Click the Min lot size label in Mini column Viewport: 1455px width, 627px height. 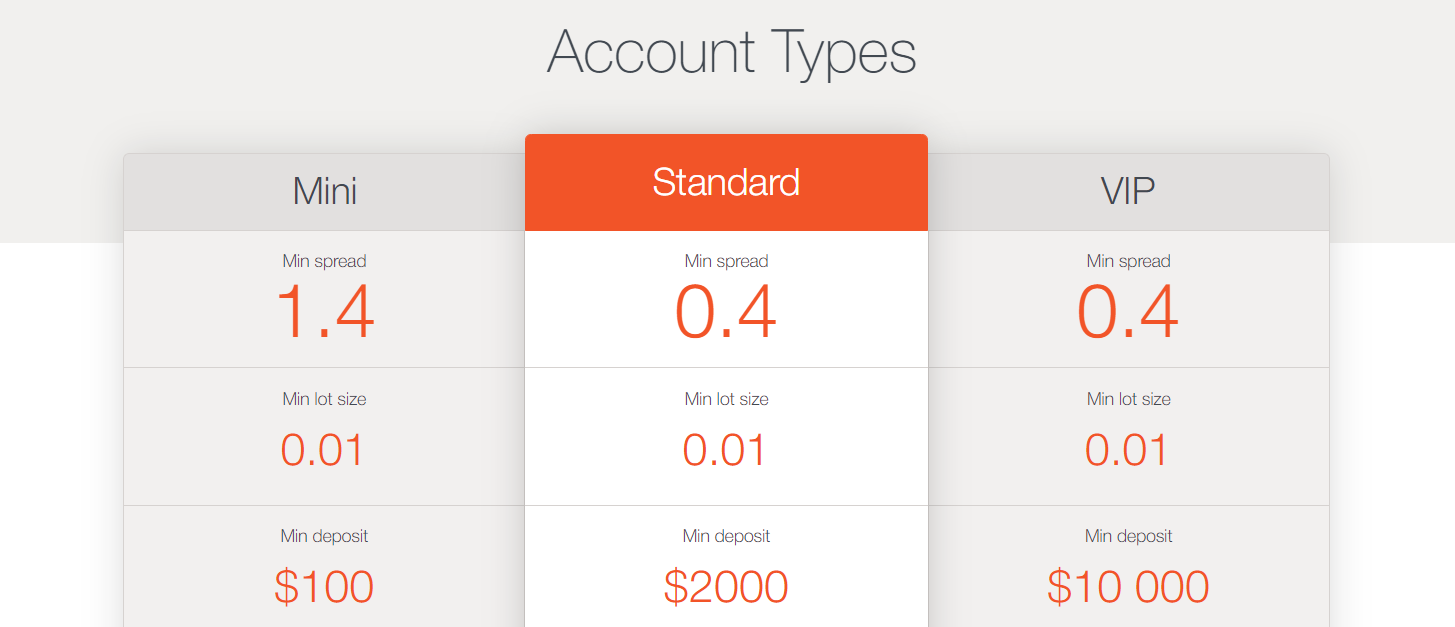(x=324, y=398)
